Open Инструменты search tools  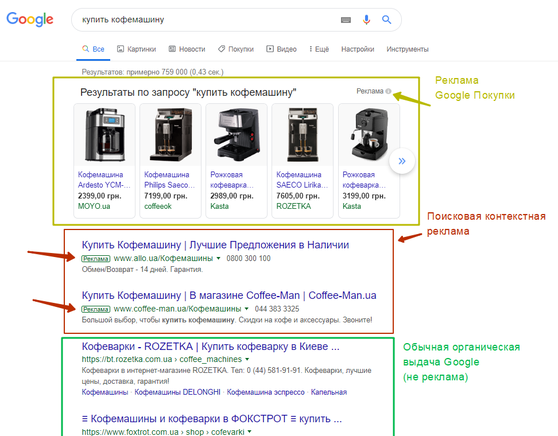coord(407,49)
